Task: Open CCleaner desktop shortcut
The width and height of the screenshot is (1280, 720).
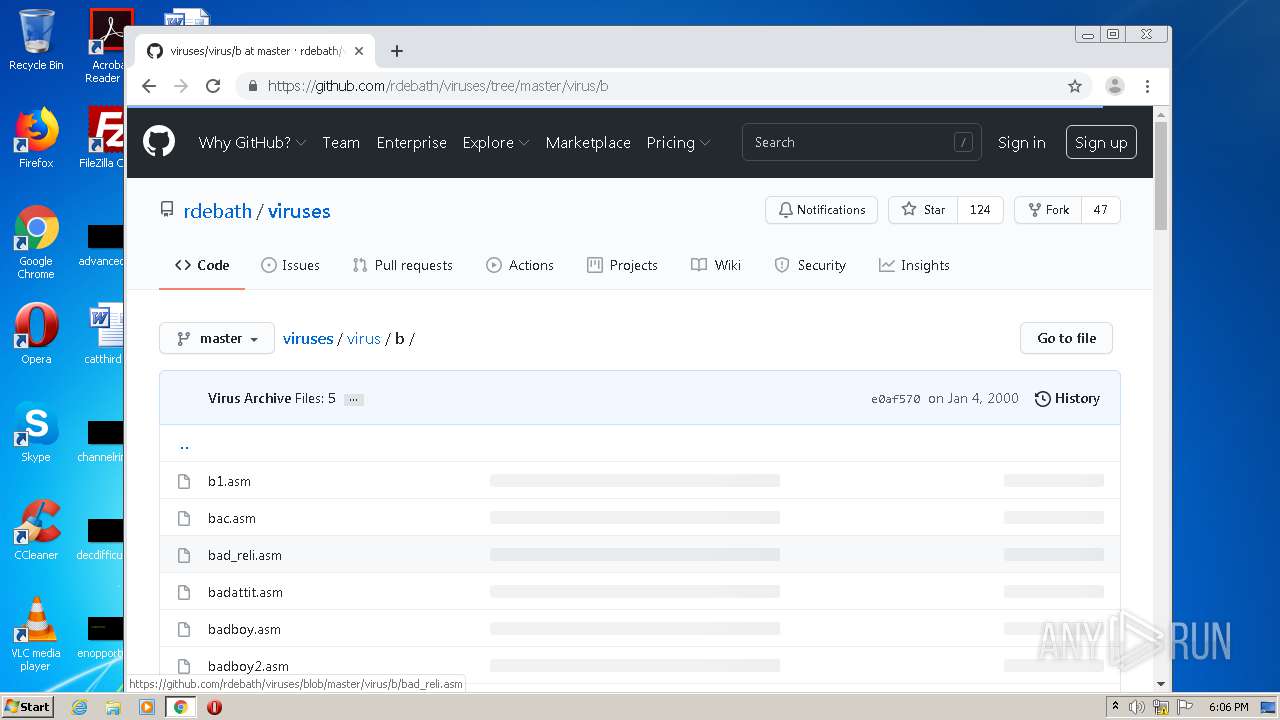Action: click(36, 530)
